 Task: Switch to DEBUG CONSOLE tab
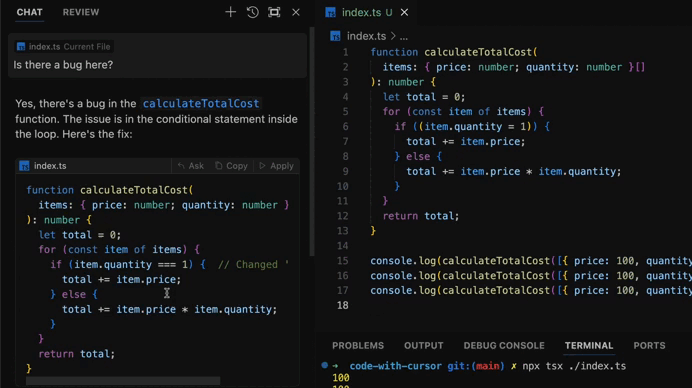[504, 346]
